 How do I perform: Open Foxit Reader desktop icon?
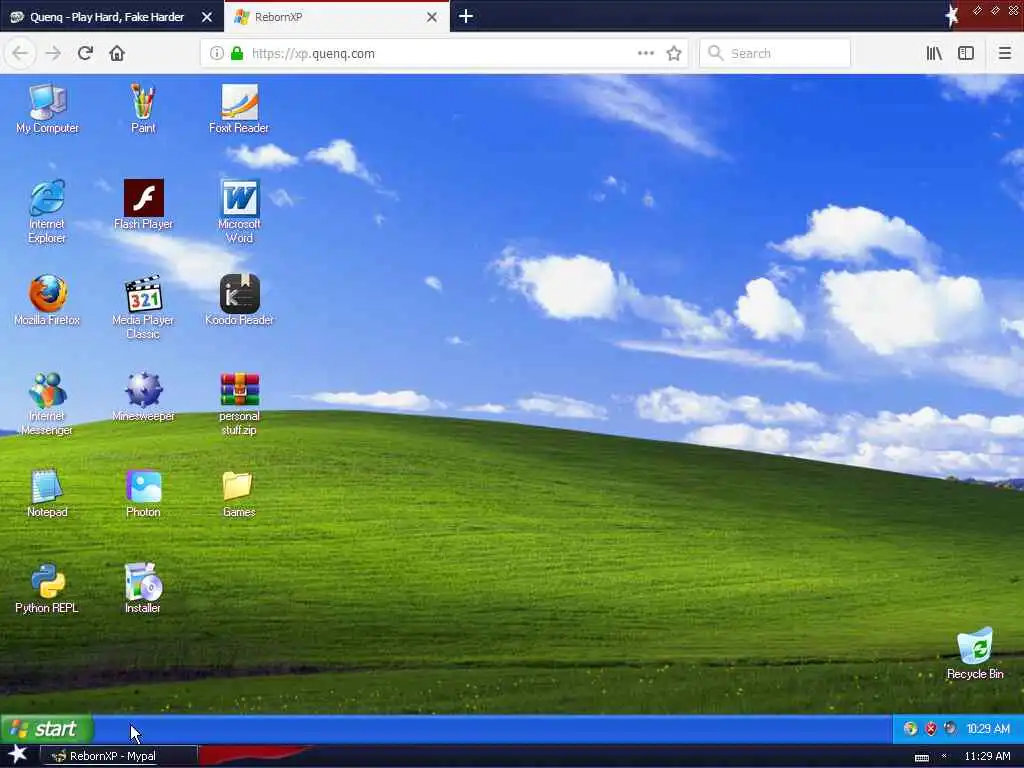[x=239, y=109]
